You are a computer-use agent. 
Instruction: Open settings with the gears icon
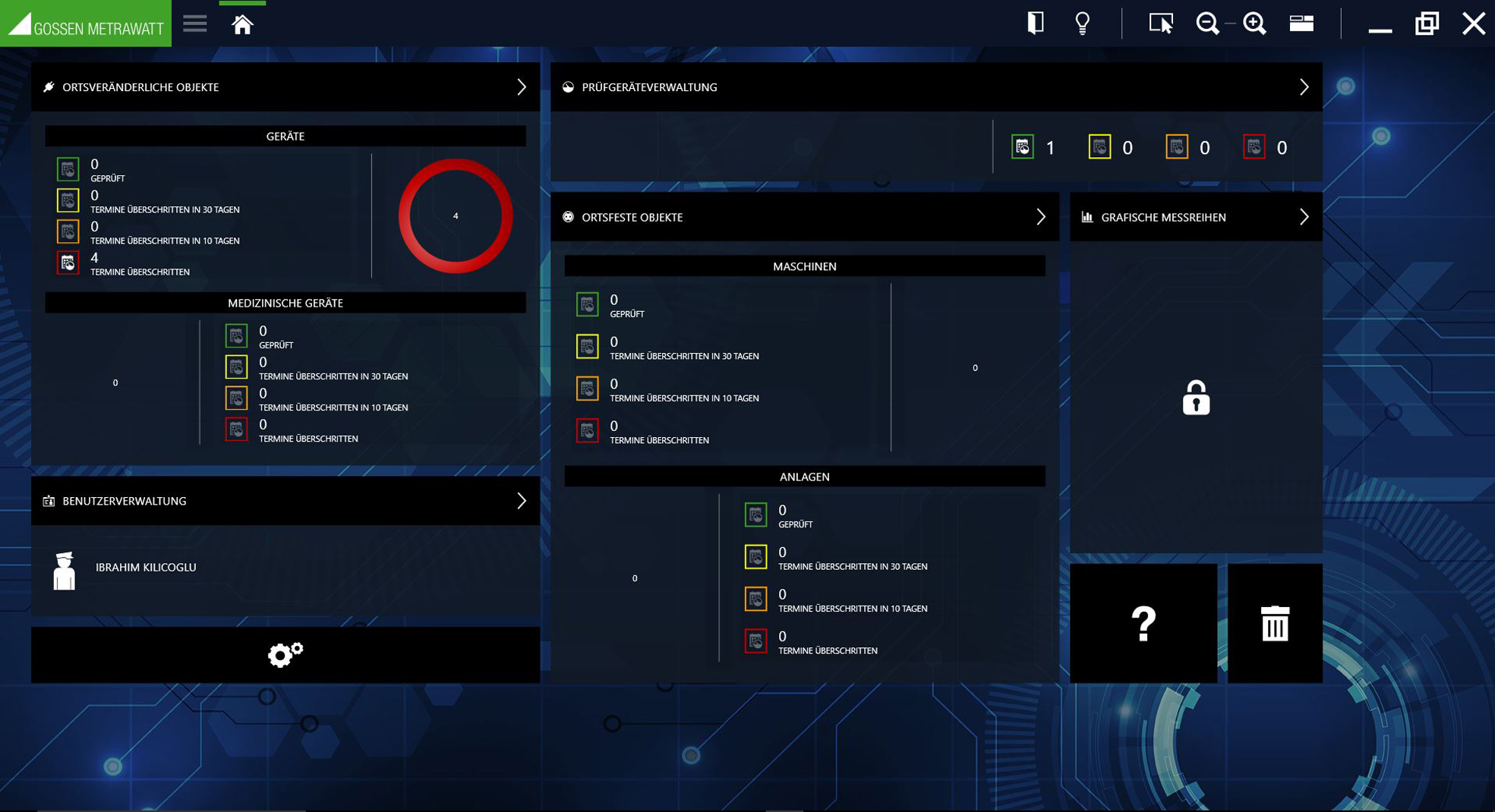coord(285,654)
